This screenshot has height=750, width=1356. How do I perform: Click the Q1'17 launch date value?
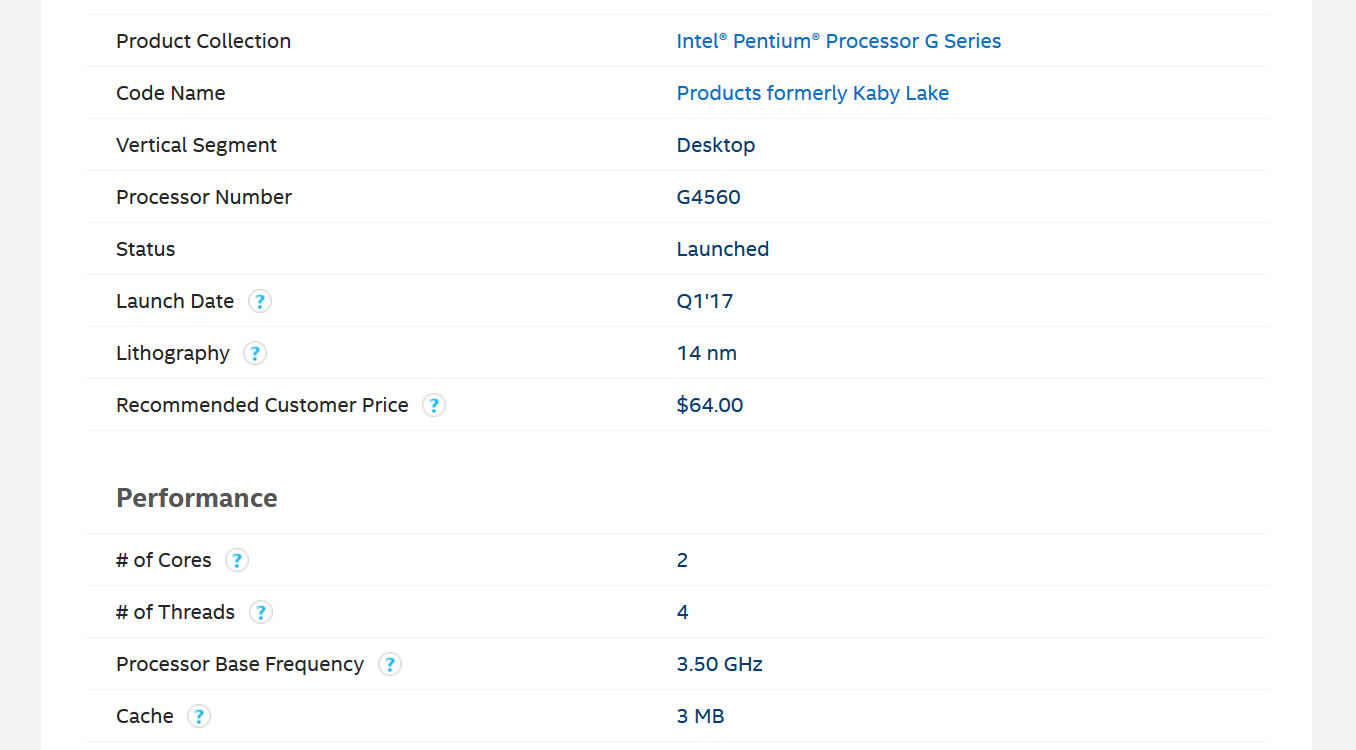[x=705, y=301]
